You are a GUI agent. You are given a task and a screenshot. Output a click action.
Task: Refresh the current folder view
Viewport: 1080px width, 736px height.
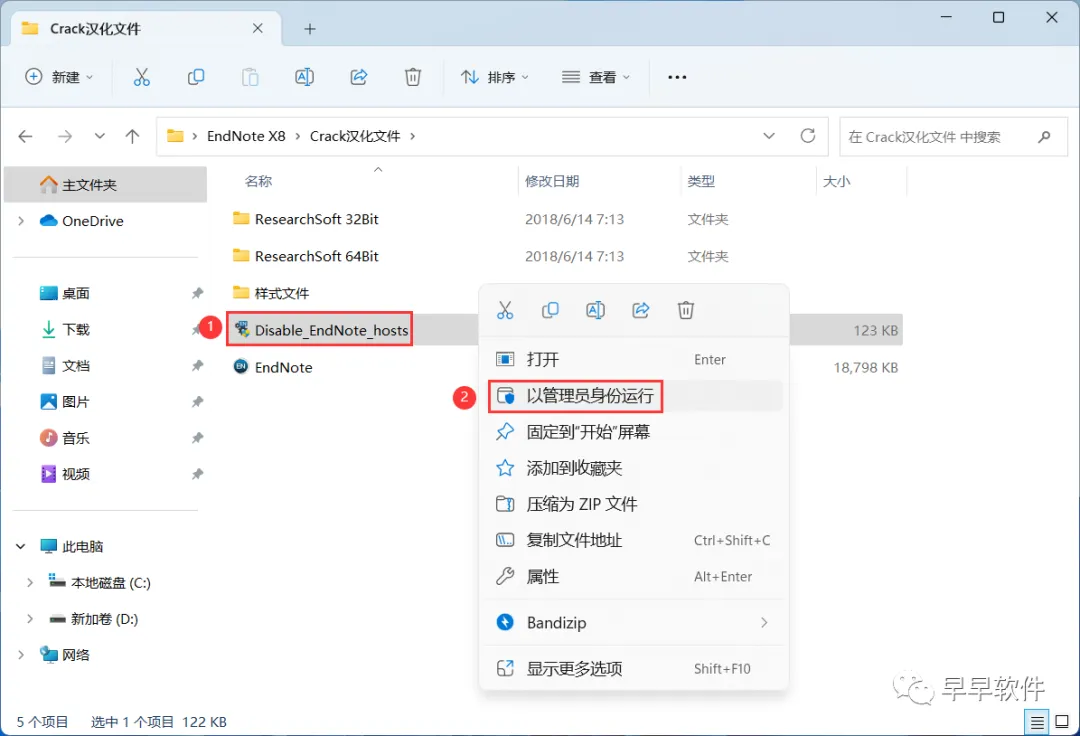pyautogui.click(x=808, y=136)
